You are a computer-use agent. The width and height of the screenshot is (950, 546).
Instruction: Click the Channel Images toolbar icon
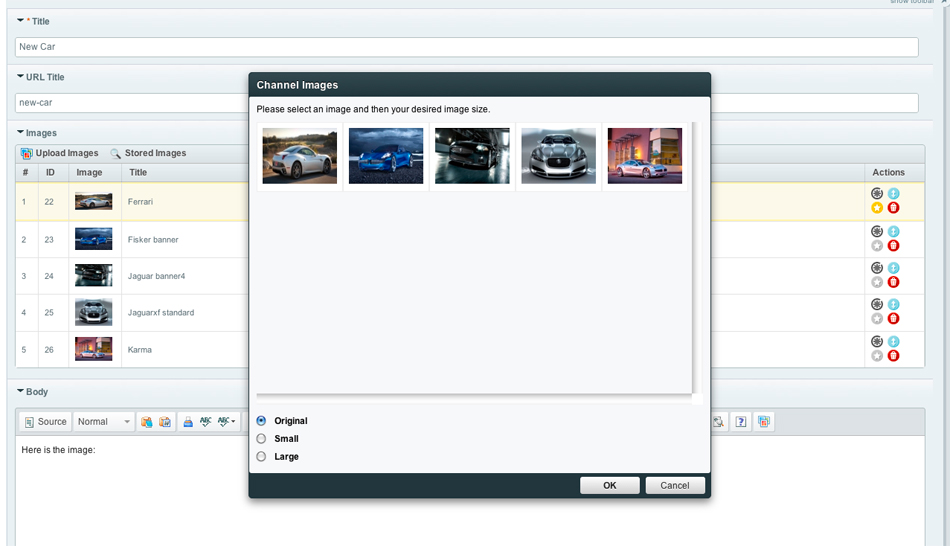[763, 422]
